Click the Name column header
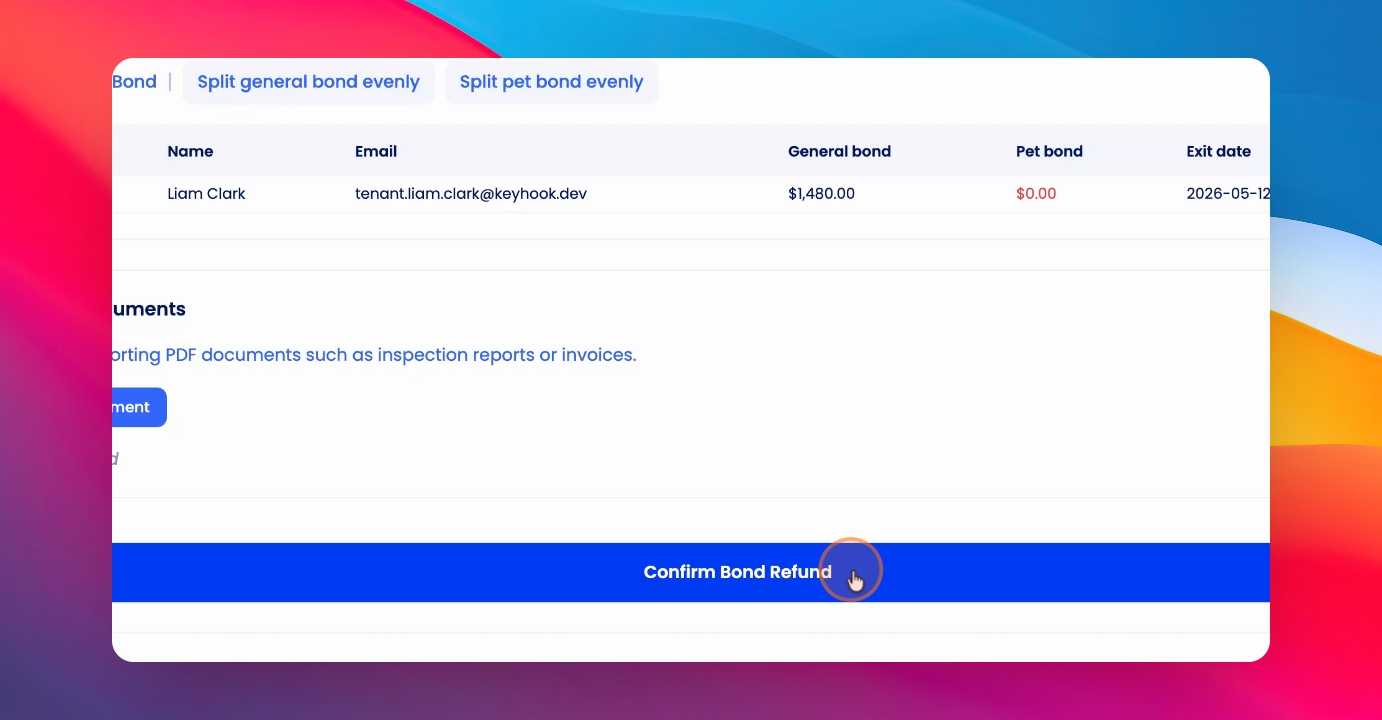 coord(190,152)
